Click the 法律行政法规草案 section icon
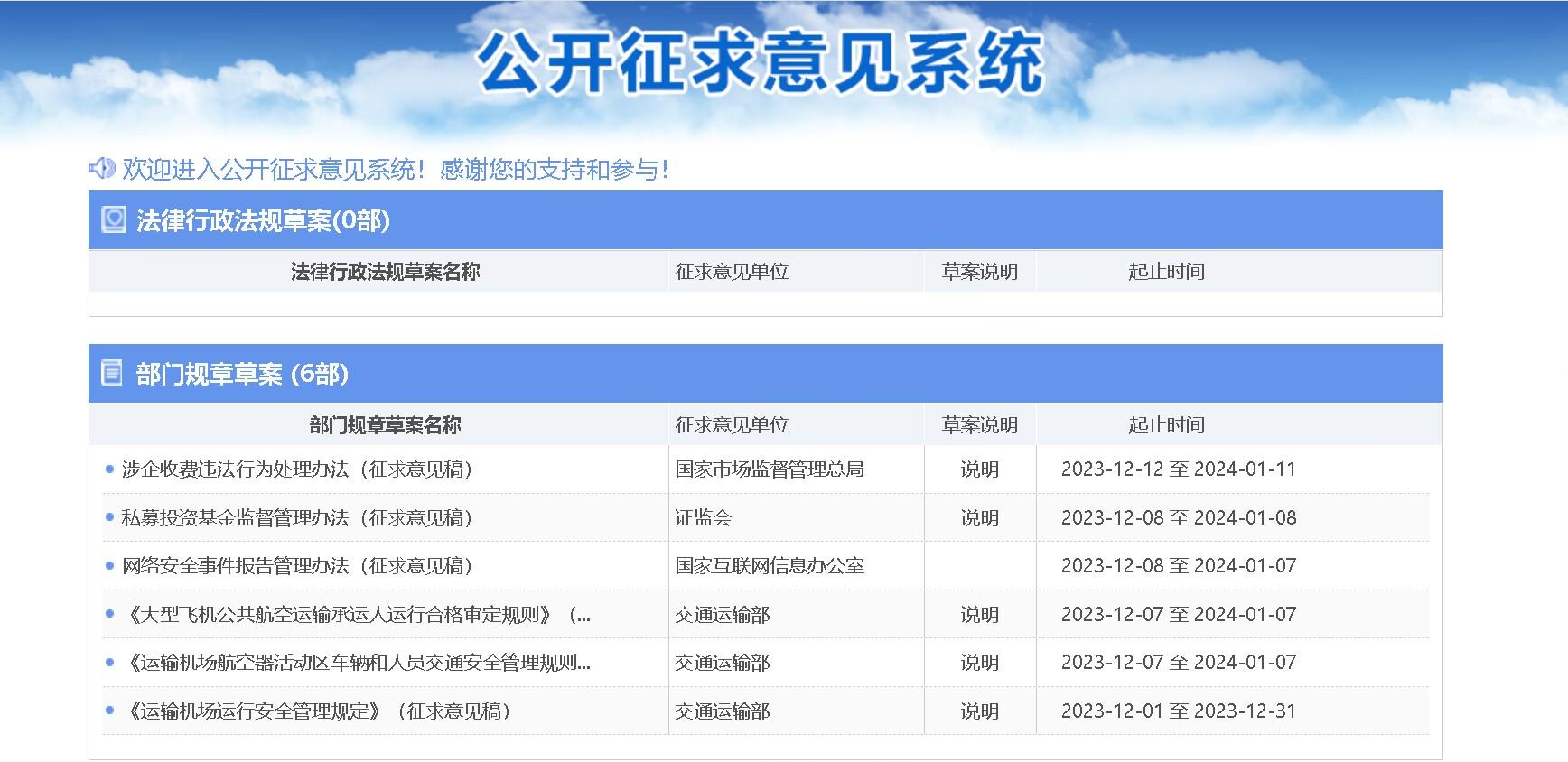 pos(113,219)
